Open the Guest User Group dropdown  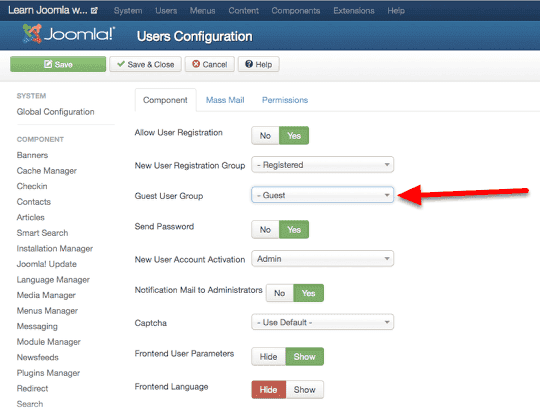(323, 195)
